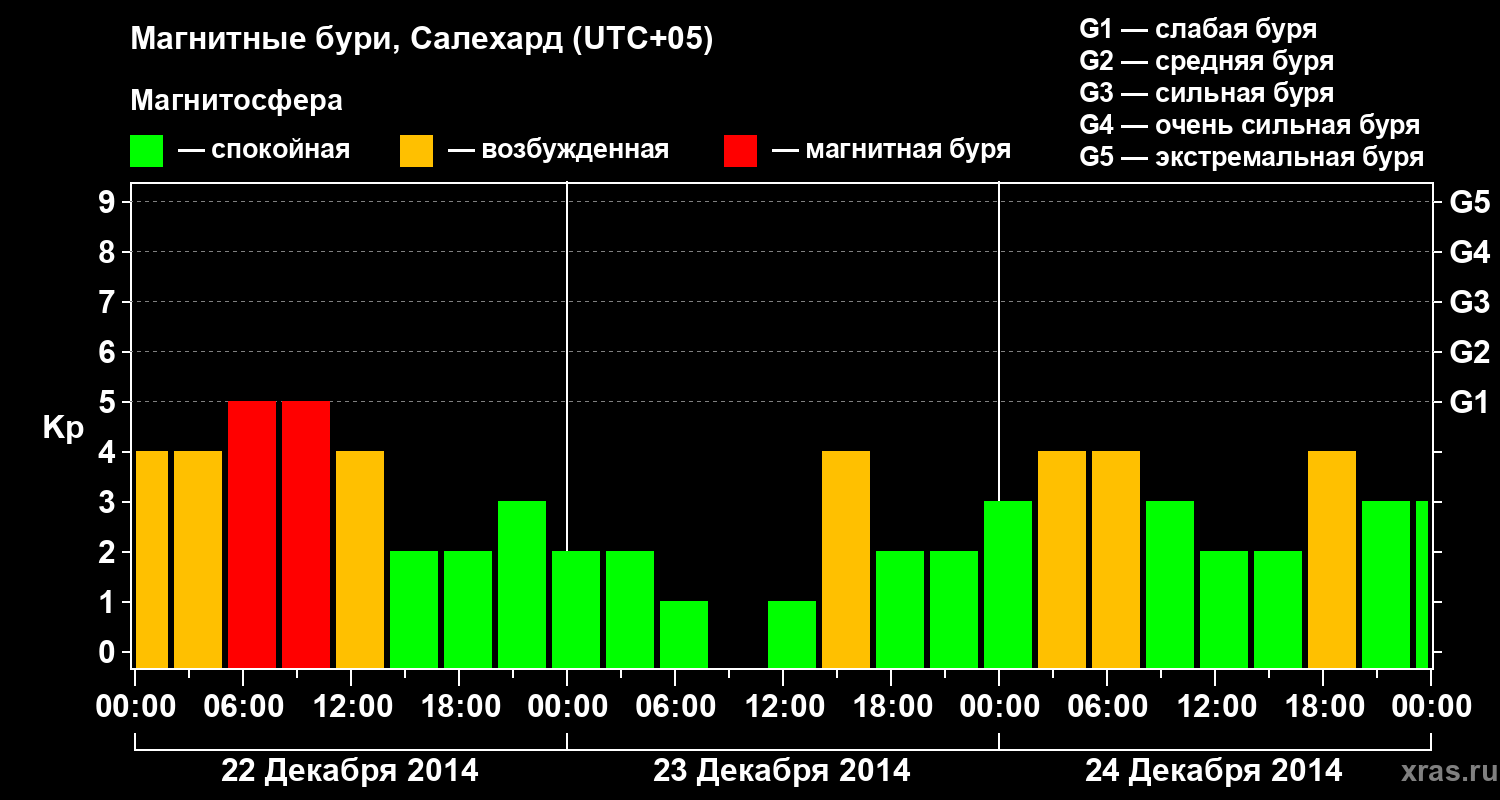Image resolution: width=1500 pixels, height=800 pixels.
Task: Click the '— возбужденная' legend label
Action: point(558,151)
